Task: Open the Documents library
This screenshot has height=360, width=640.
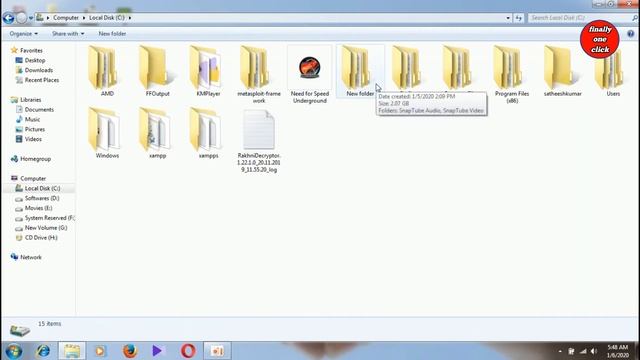Action: coord(39,110)
